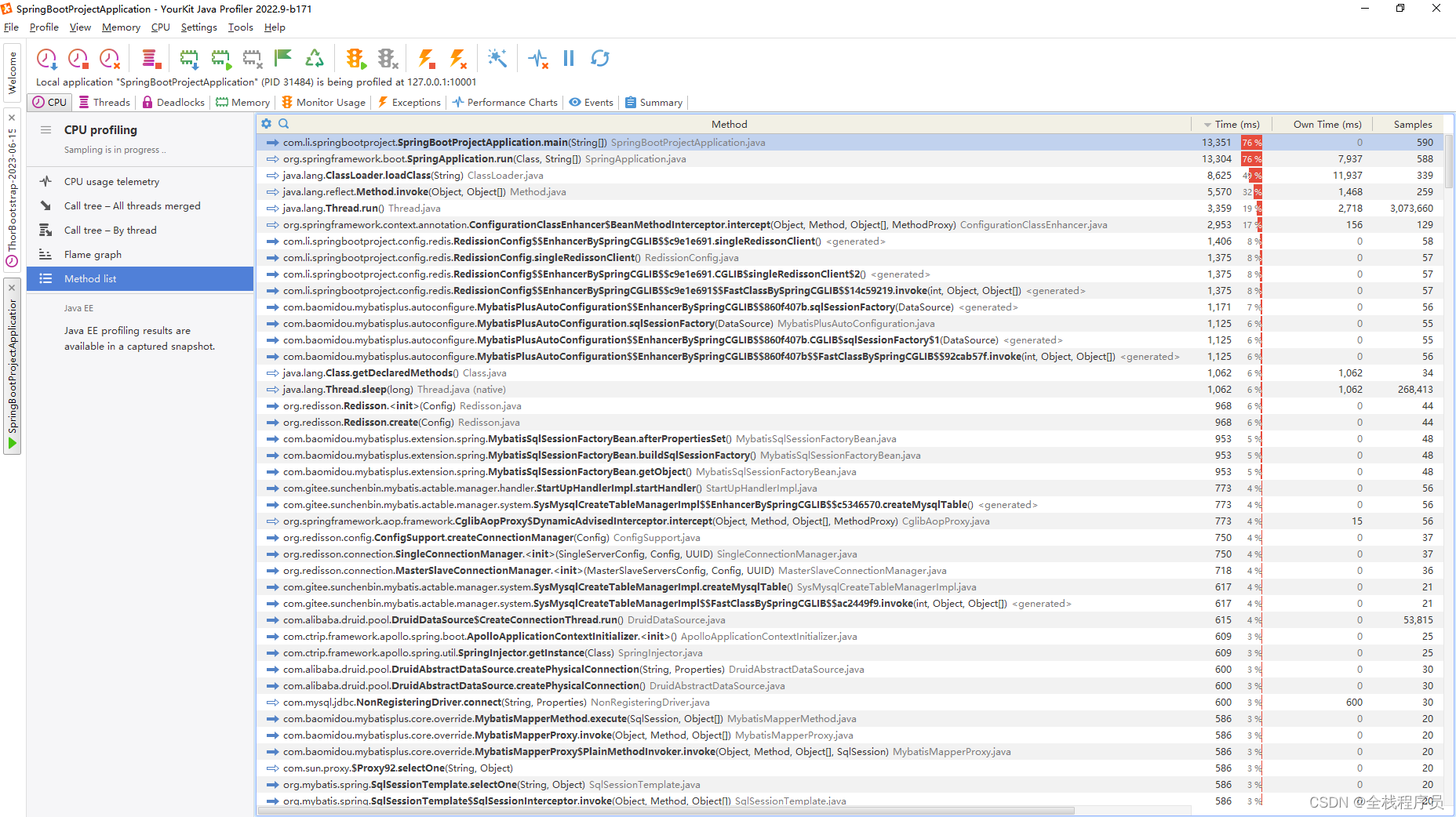The width and height of the screenshot is (1456, 817).
Task: Select Method list in the sidebar
Action: (x=140, y=279)
